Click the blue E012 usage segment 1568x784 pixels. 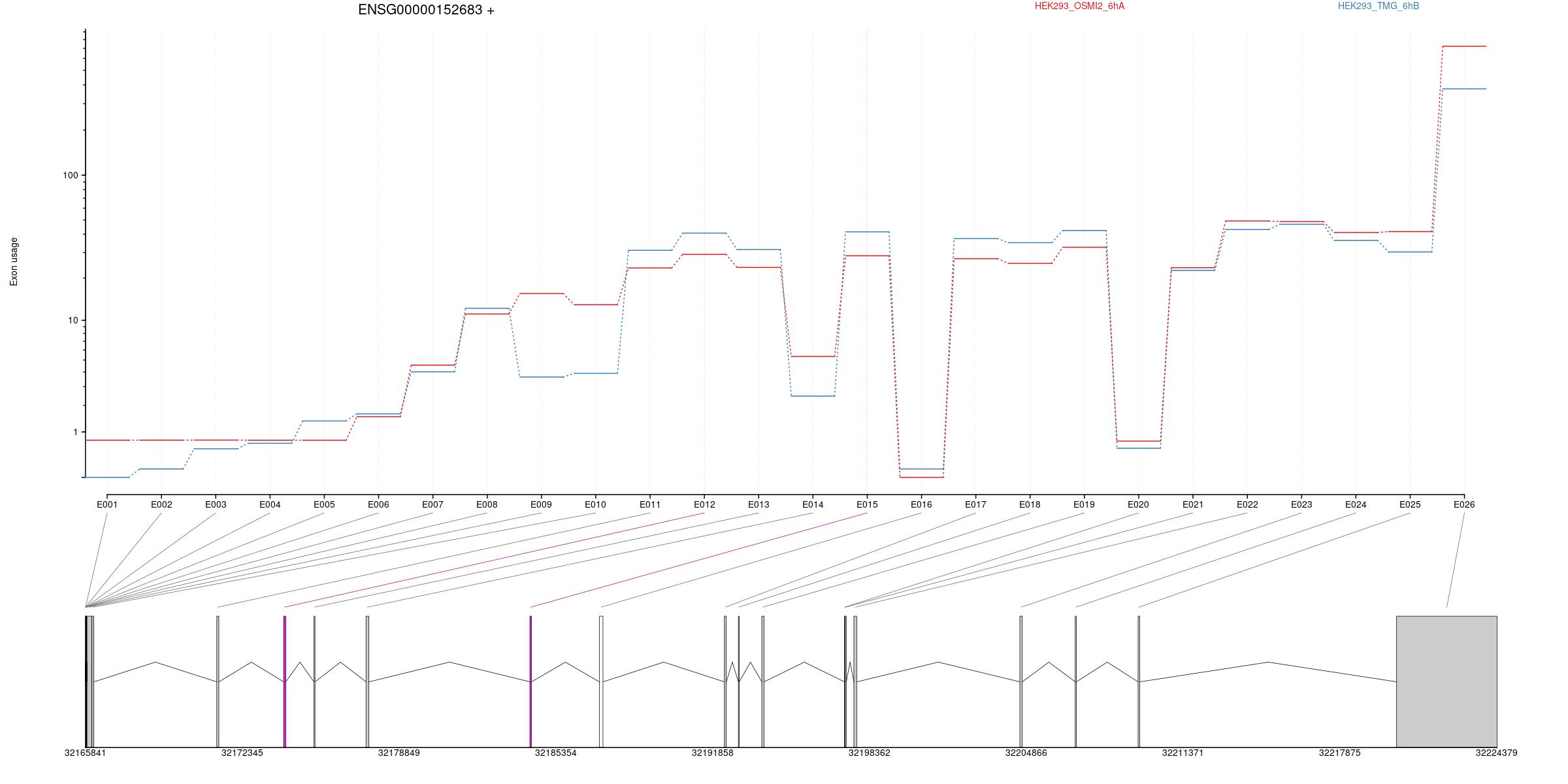tap(704, 233)
